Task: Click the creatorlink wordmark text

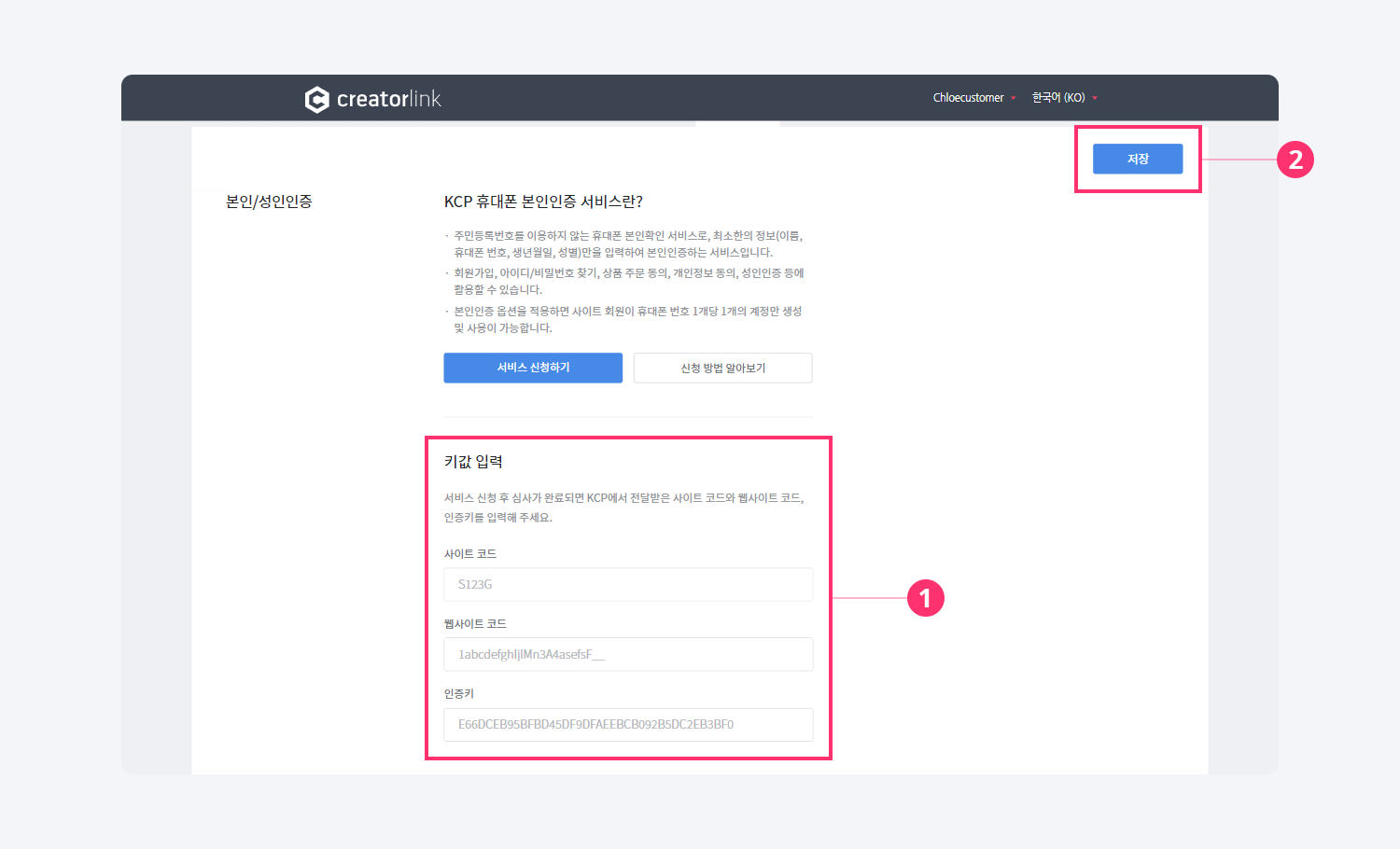Action: coord(388,99)
